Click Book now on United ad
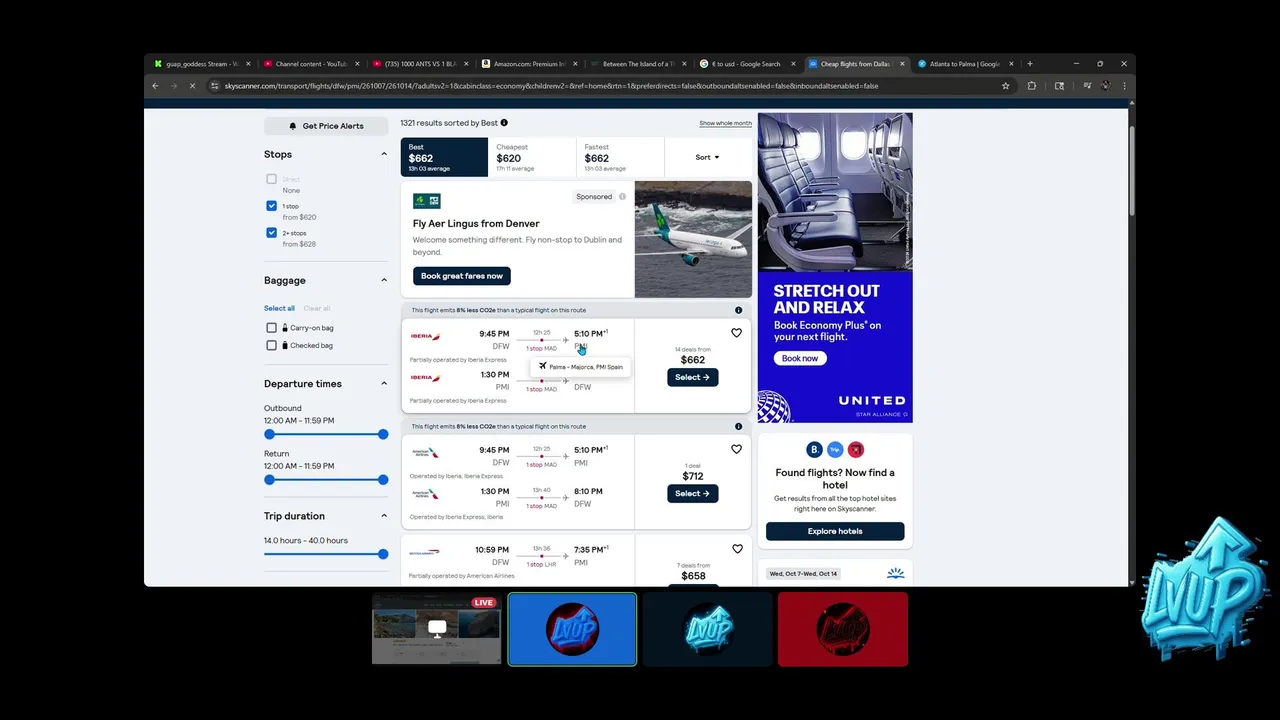This screenshot has width=1280, height=720. click(x=800, y=358)
